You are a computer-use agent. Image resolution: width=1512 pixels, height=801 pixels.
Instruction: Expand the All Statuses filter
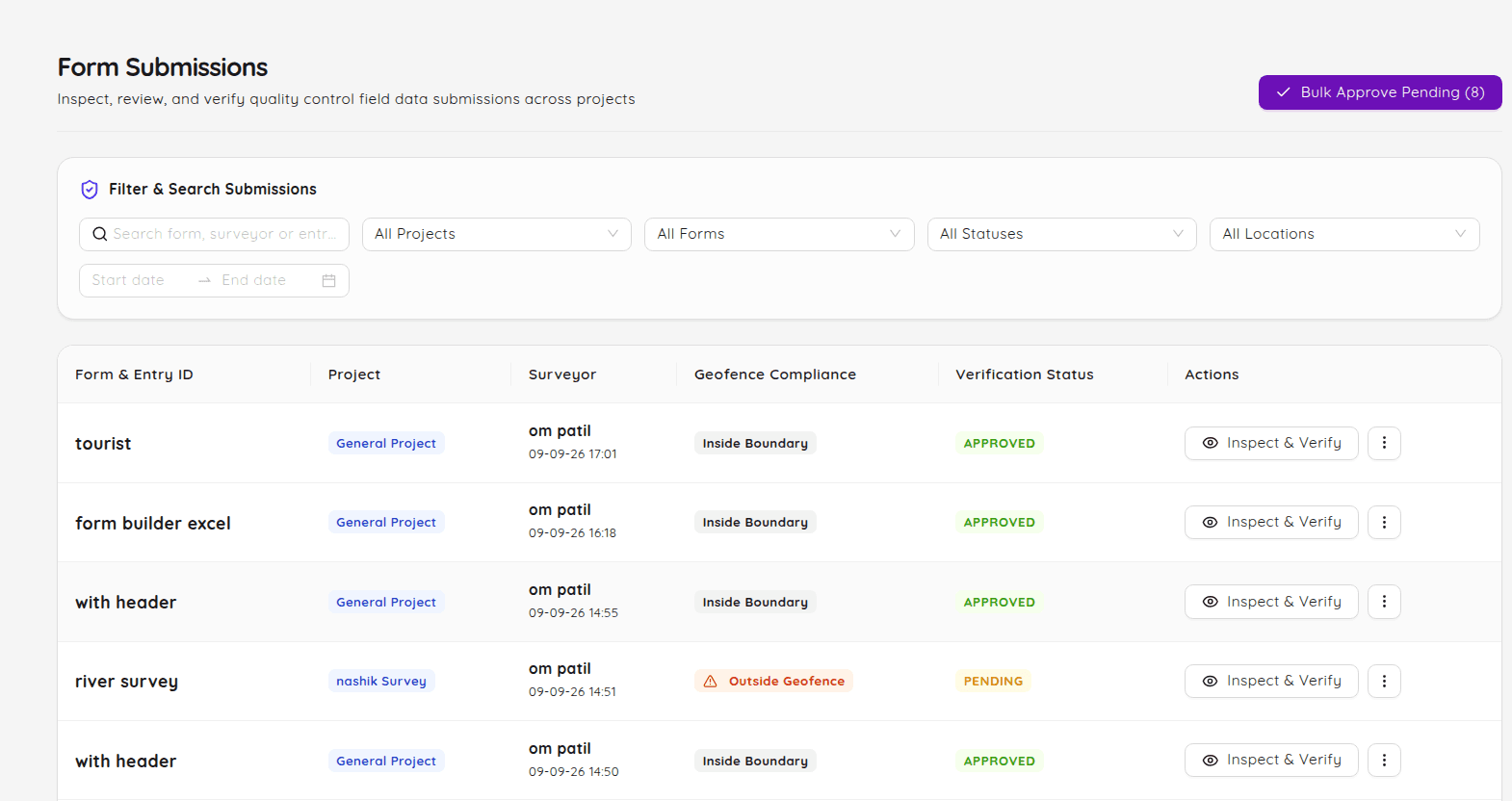[x=1062, y=234]
